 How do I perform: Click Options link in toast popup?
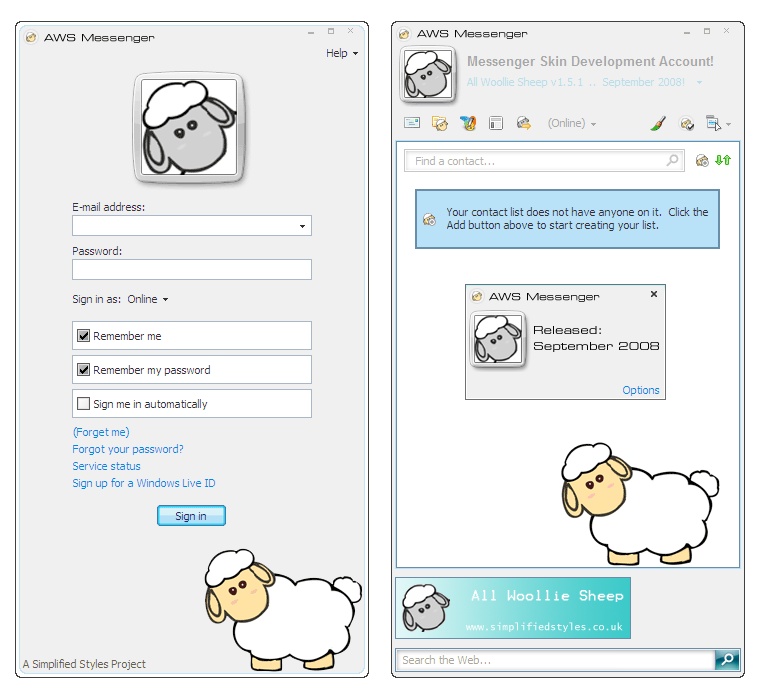tap(641, 390)
